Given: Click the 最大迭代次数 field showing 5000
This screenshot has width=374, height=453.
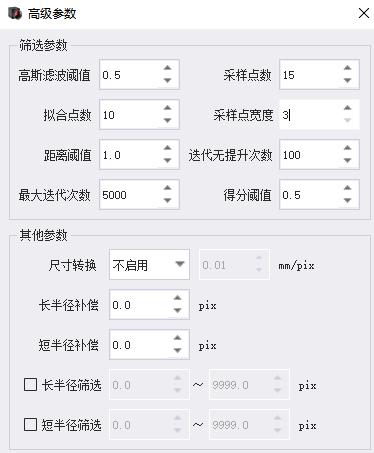Looking at the screenshot, I should pos(129,195).
